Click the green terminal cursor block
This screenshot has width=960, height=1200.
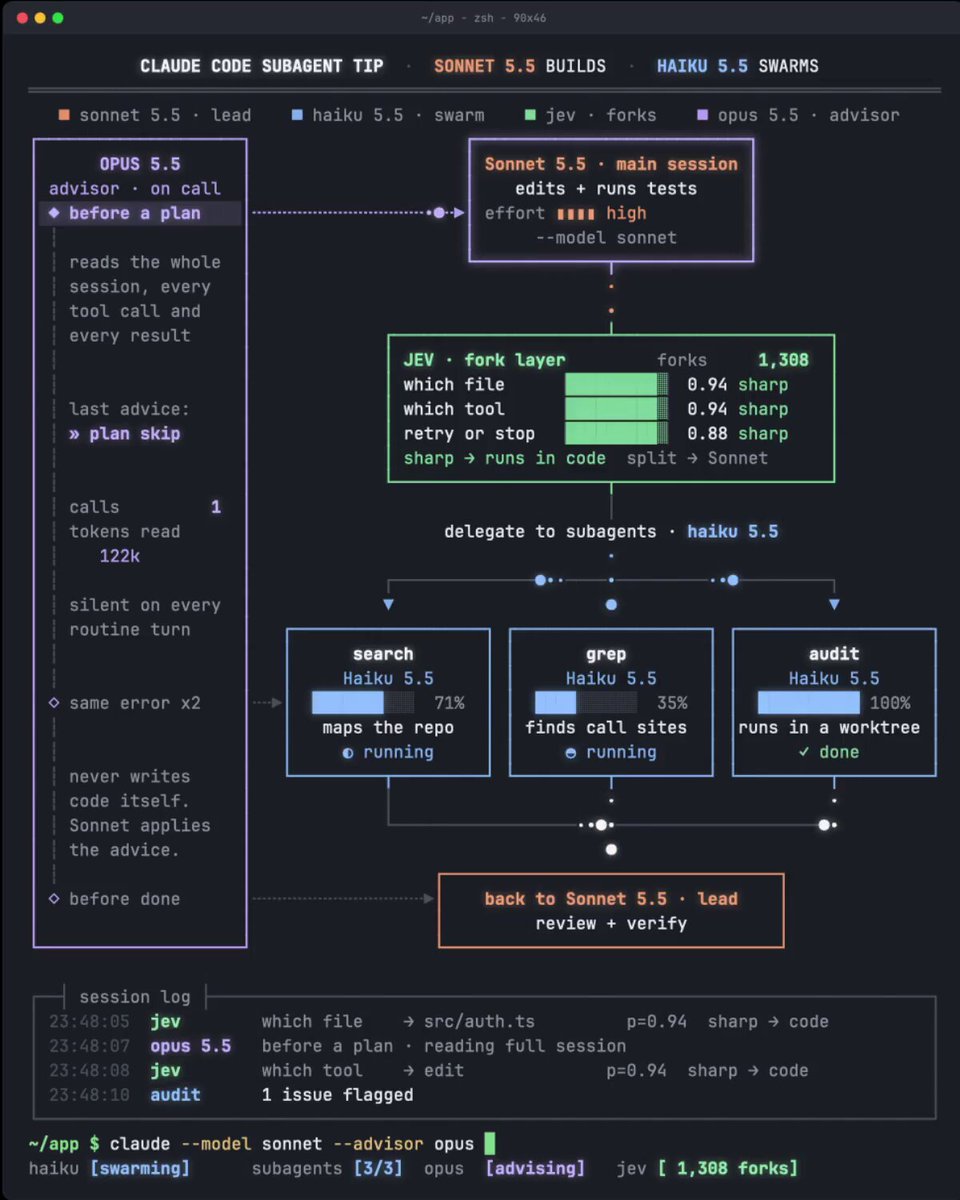[490, 1143]
